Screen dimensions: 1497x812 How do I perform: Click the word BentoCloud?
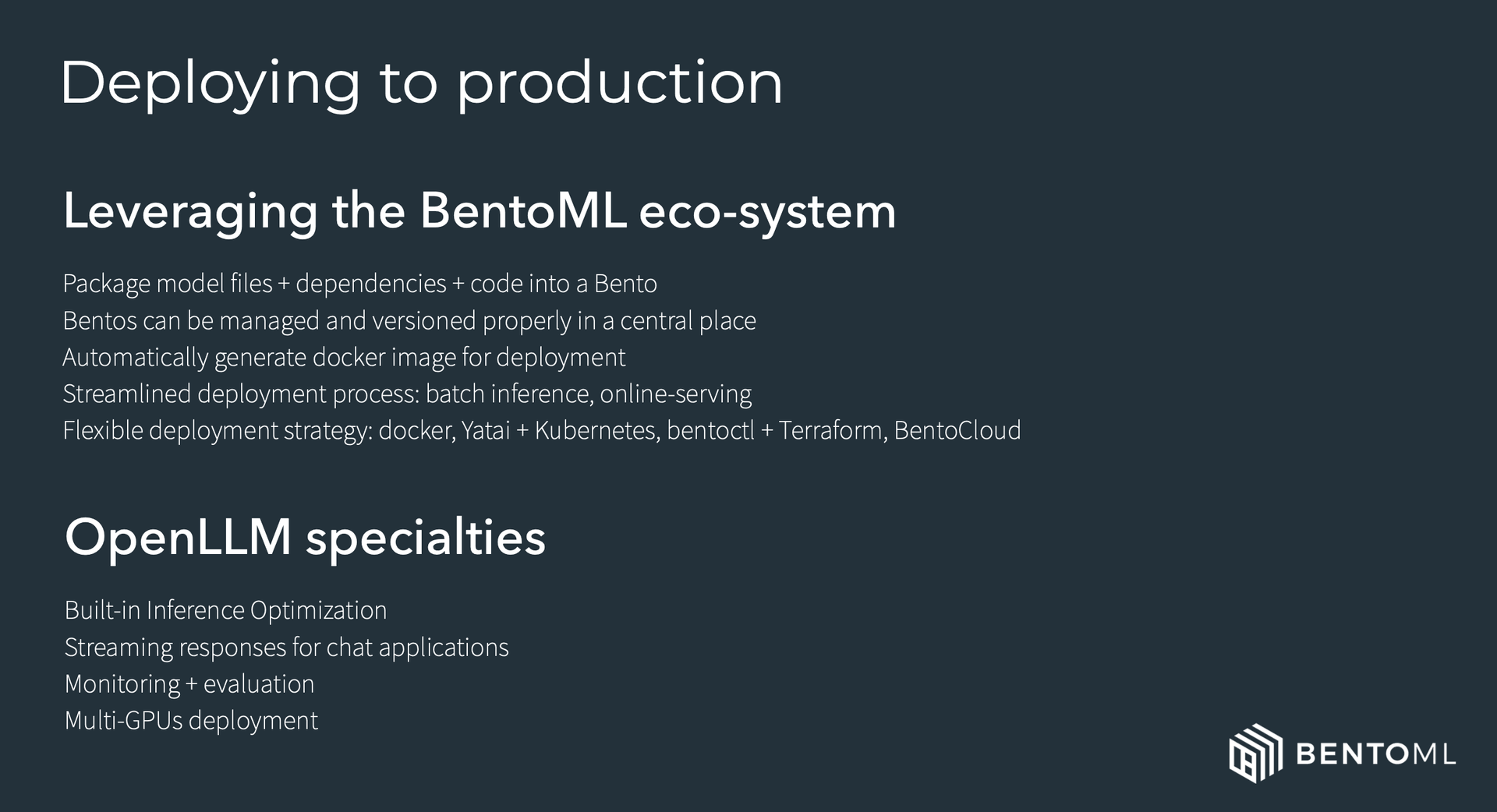[957, 430]
